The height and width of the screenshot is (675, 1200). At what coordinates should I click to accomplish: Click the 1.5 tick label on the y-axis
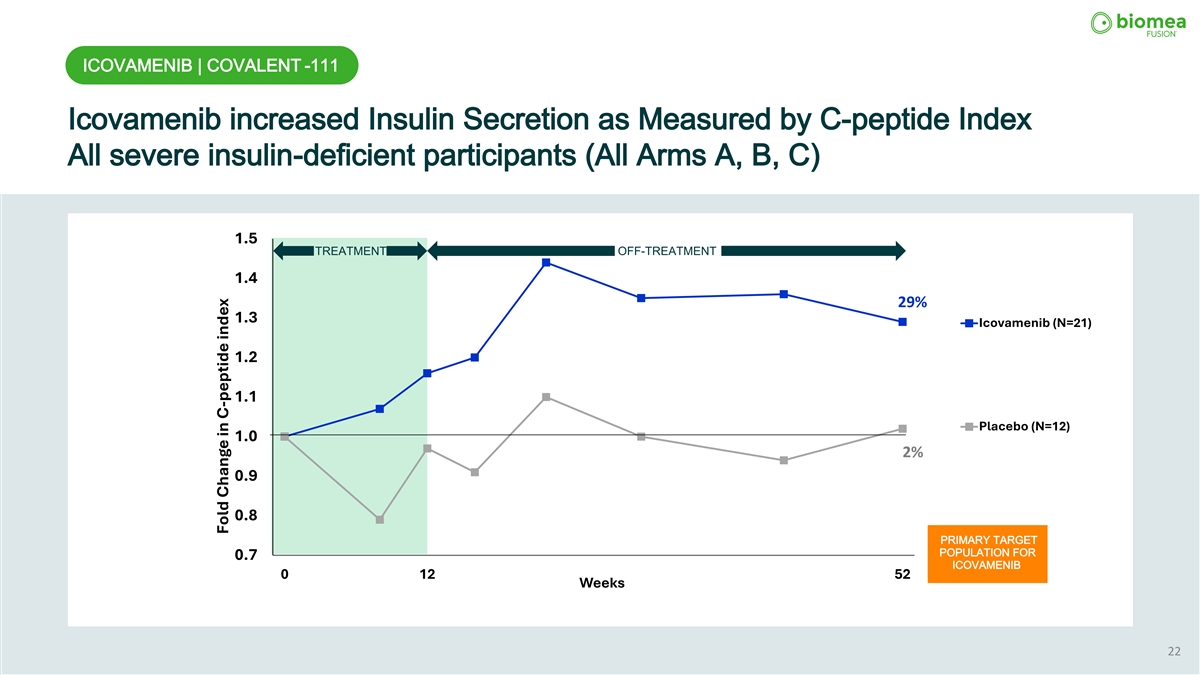click(x=245, y=238)
